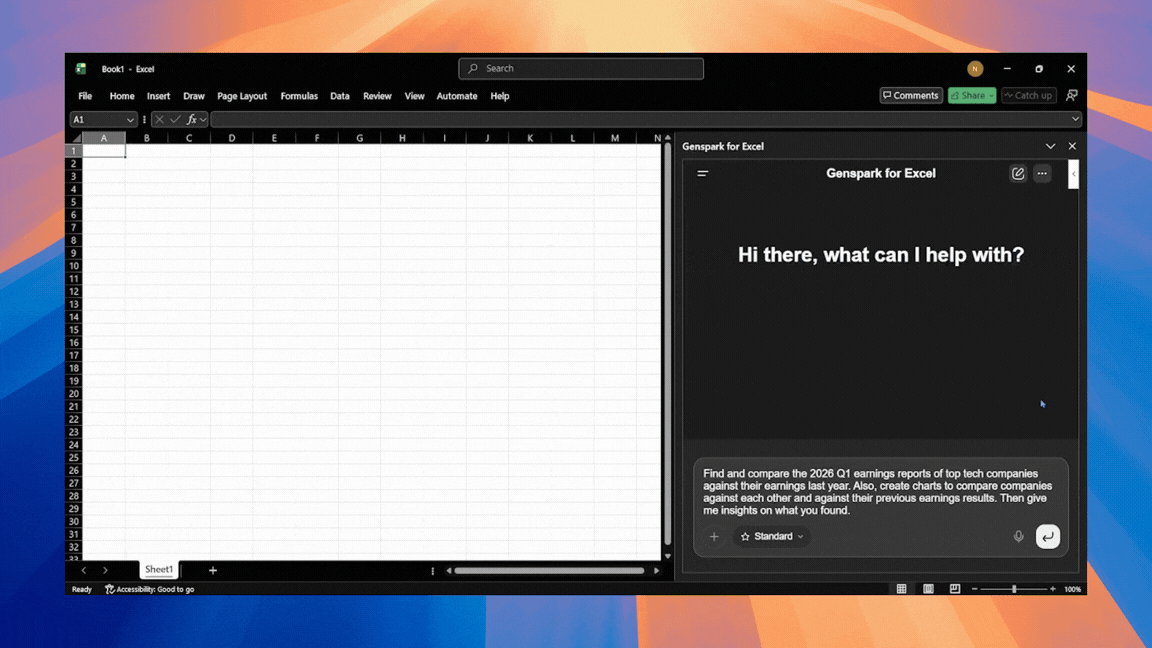Select row 10 header
The width and height of the screenshot is (1152, 648).
point(73,266)
